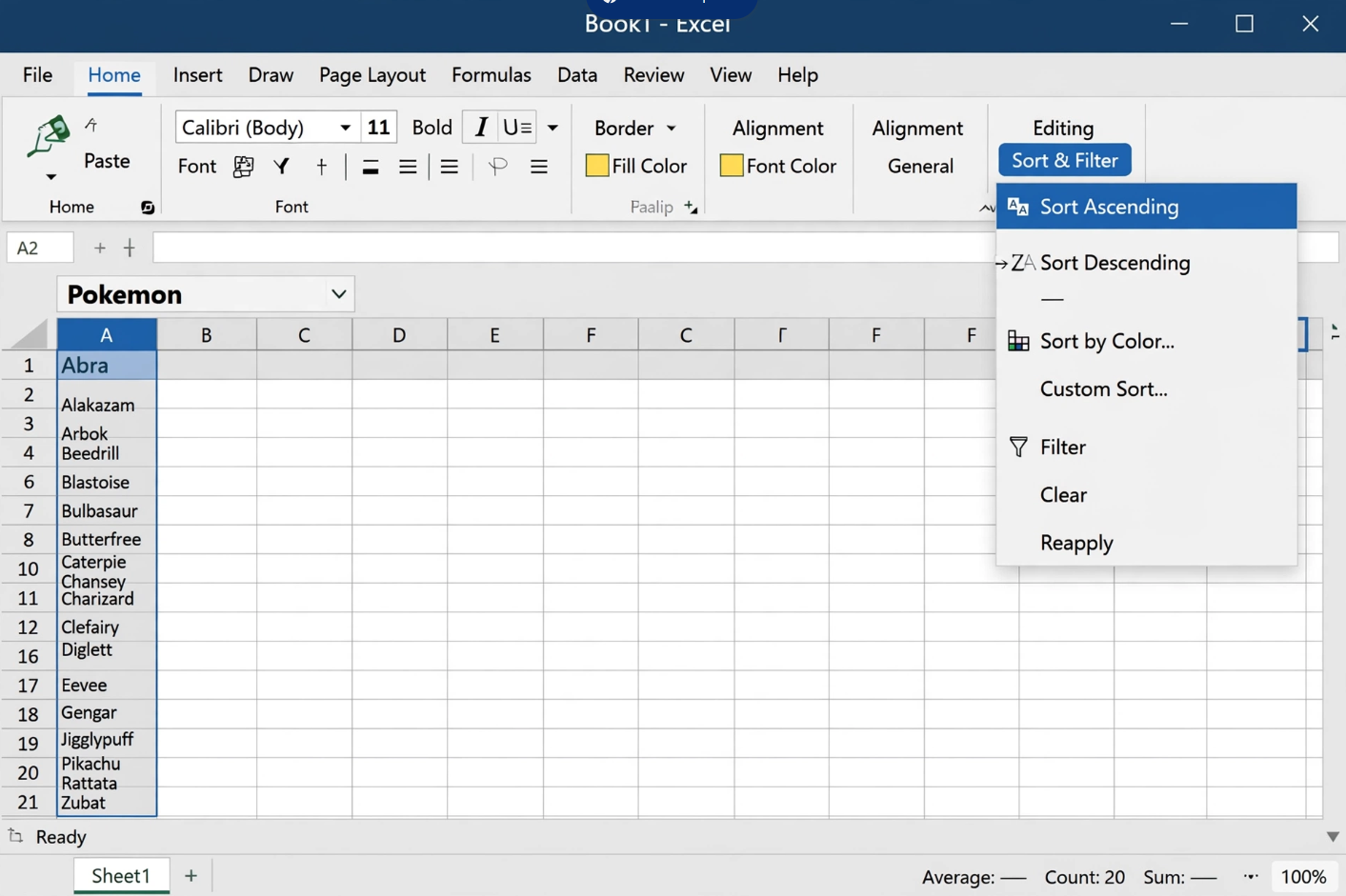Click the yellow Fill Color swatch
Image resolution: width=1346 pixels, height=896 pixels.
(x=597, y=166)
